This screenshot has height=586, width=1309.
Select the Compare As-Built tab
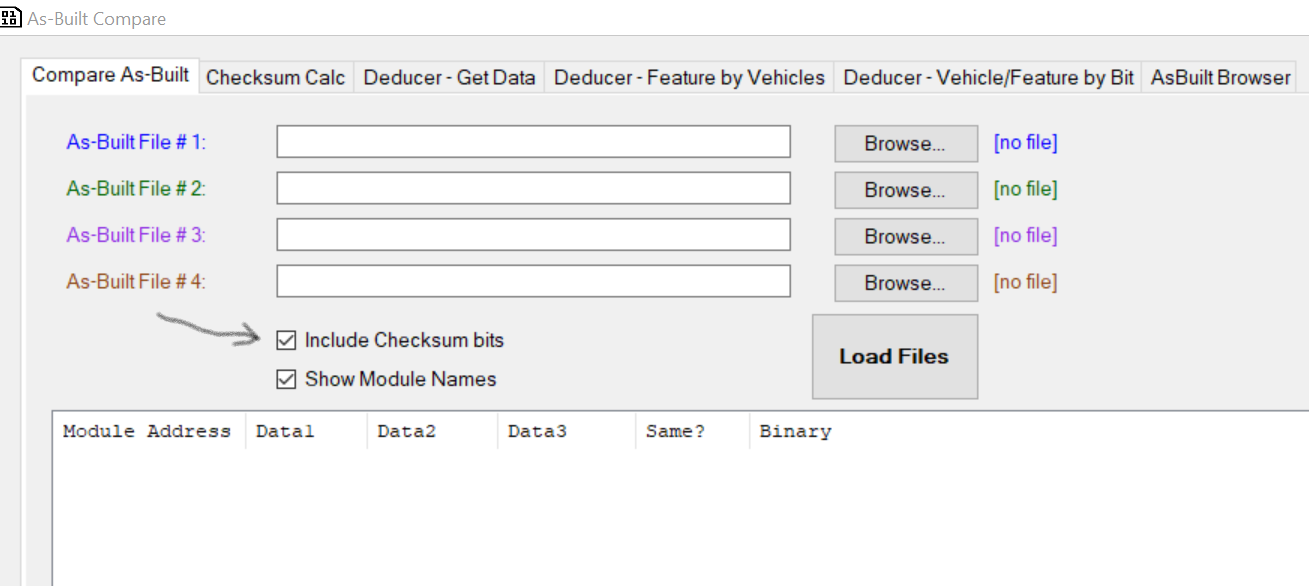click(110, 76)
